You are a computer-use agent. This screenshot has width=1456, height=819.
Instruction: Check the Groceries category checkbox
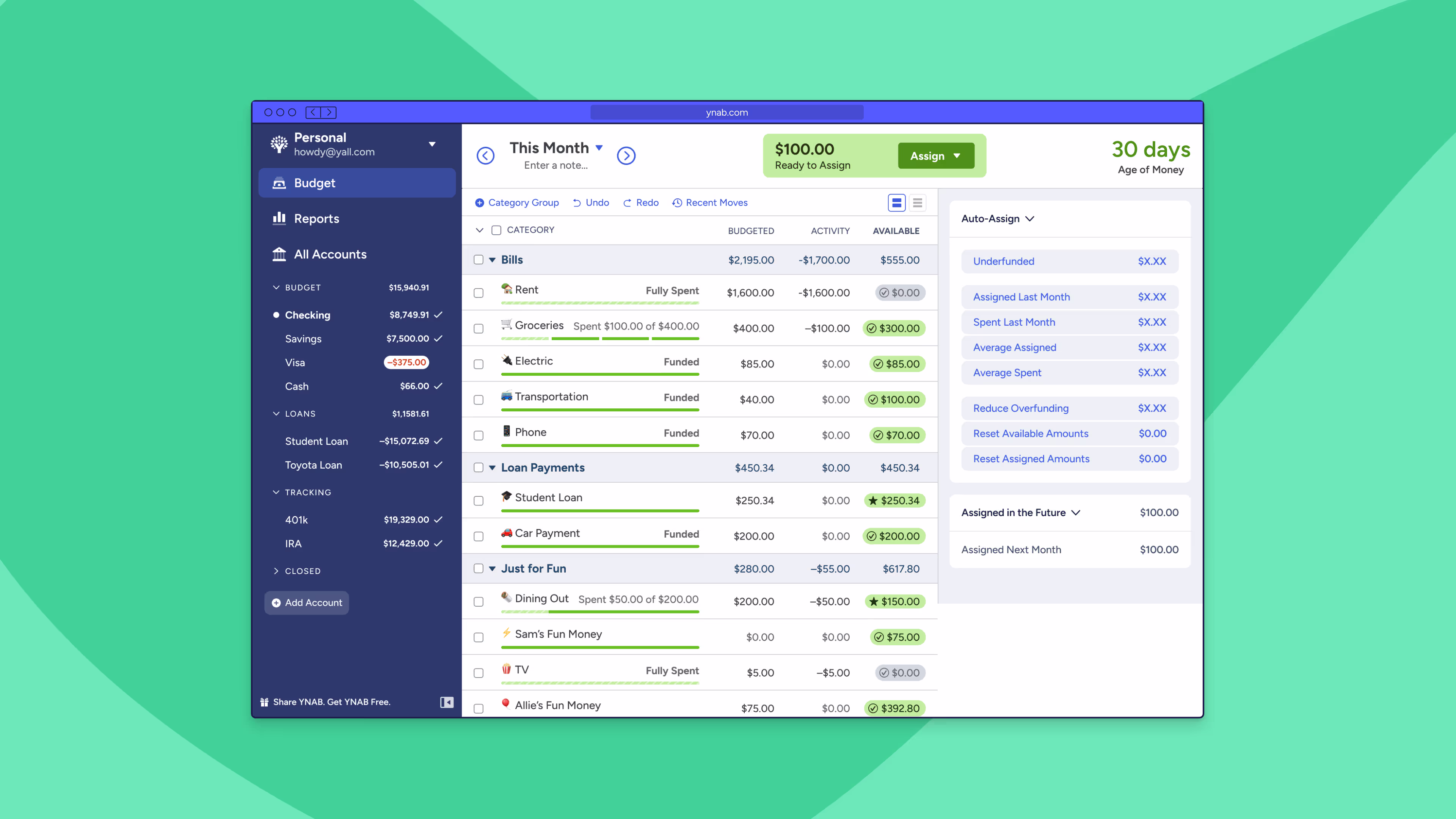(478, 328)
